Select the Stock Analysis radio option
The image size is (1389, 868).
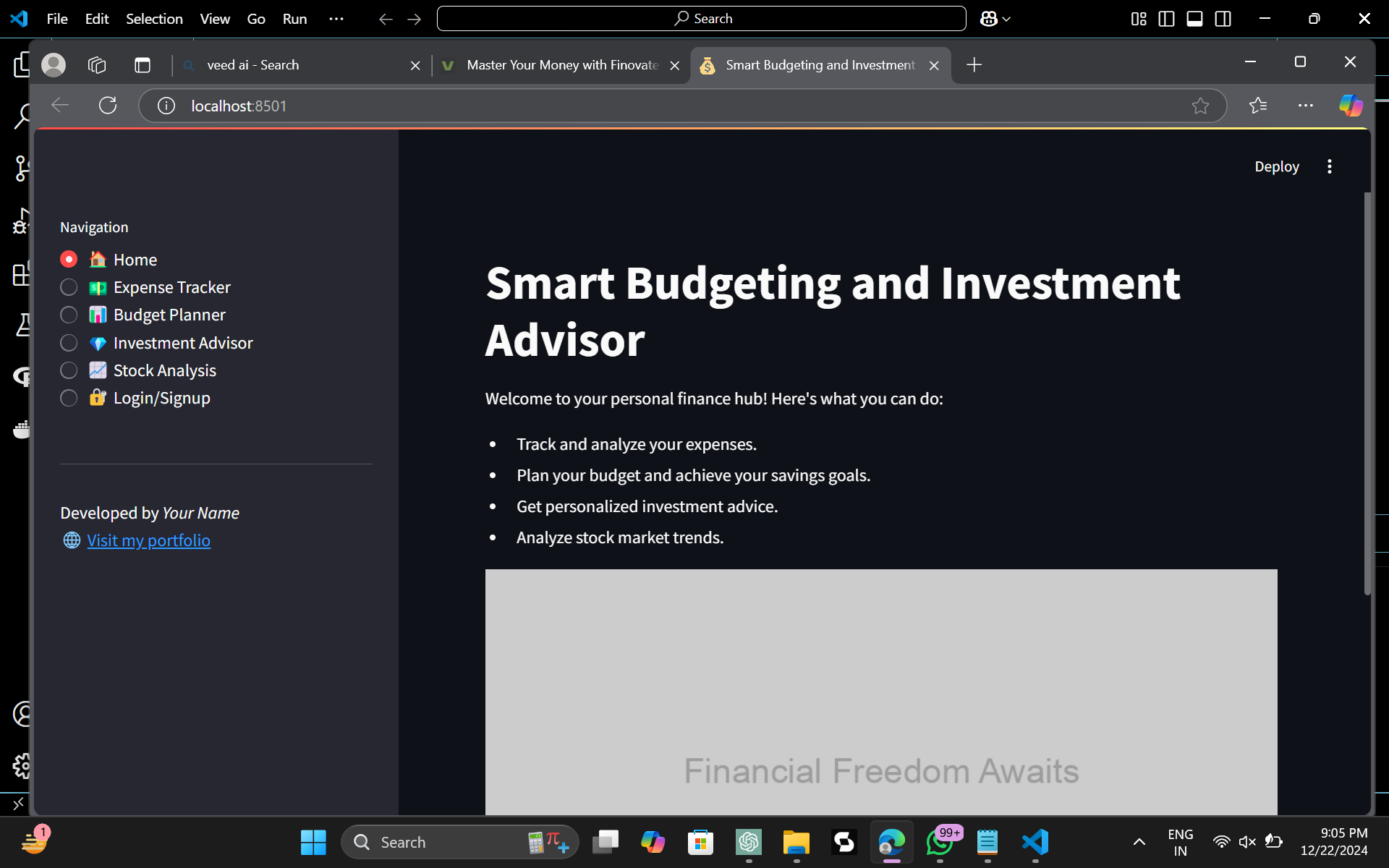pyautogui.click(x=69, y=370)
